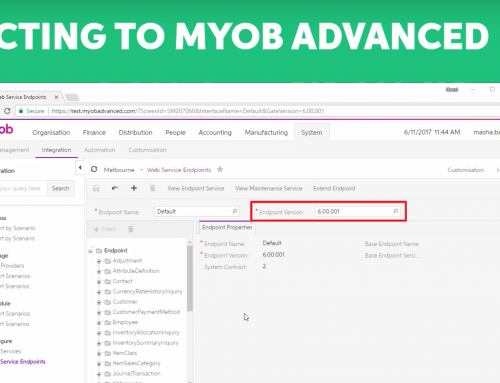Click View Maintenance Service button
This screenshot has height=383, width=500.
click(269, 188)
